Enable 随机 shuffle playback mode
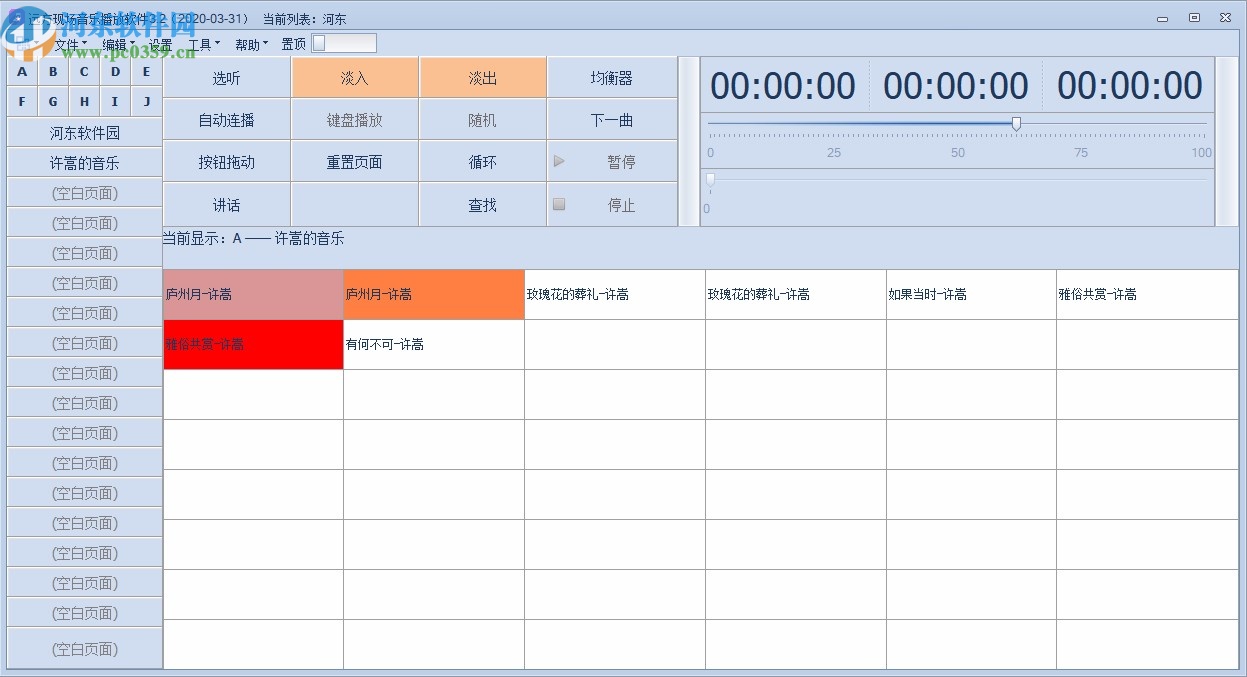The width and height of the screenshot is (1247, 677). click(482, 119)
